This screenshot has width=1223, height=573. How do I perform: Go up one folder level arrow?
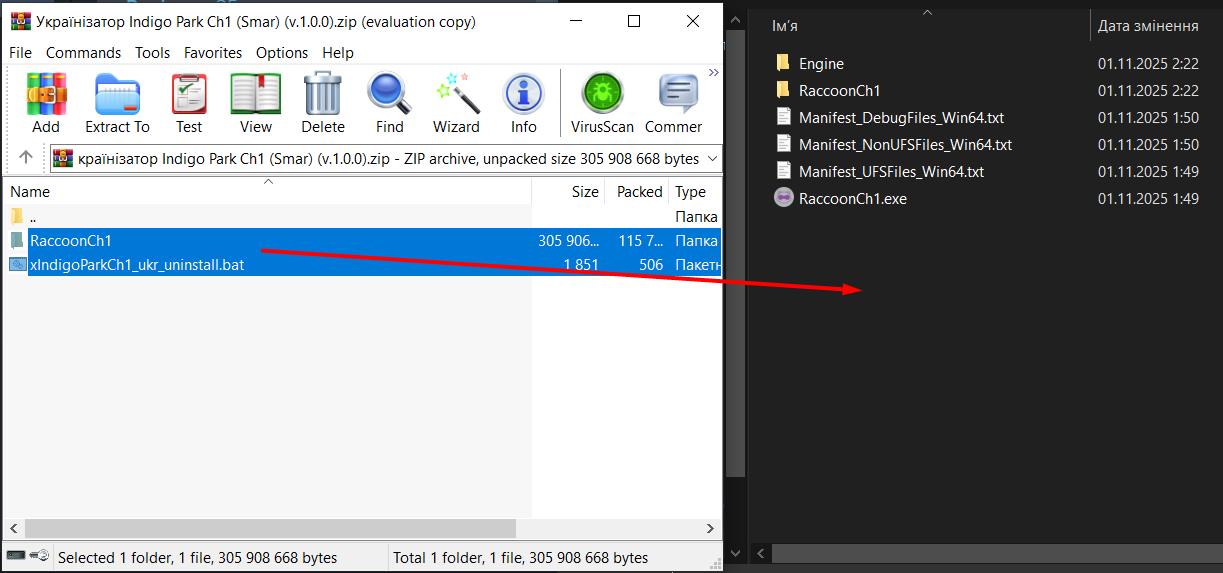[x=26, y=158]
